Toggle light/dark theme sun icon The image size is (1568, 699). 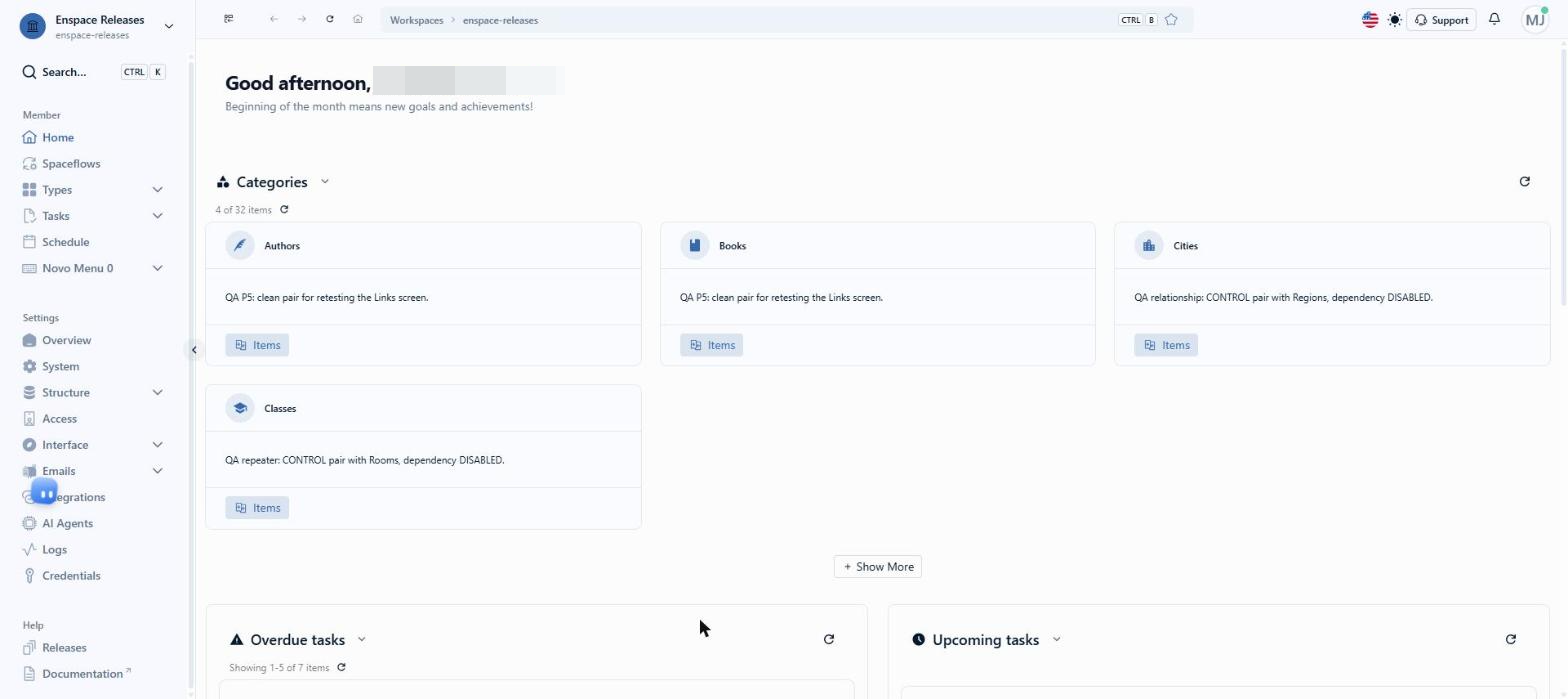(1395, 20)
